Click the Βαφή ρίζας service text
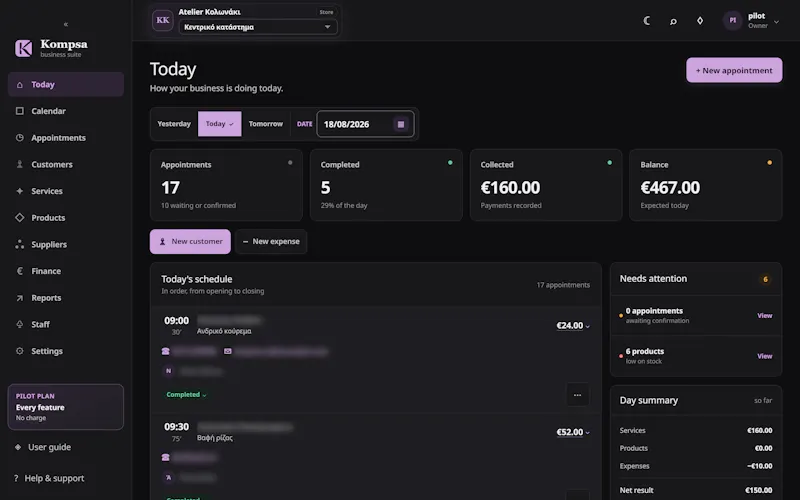Viewport: 800px width, 500px height. click(x=215, y=438)
